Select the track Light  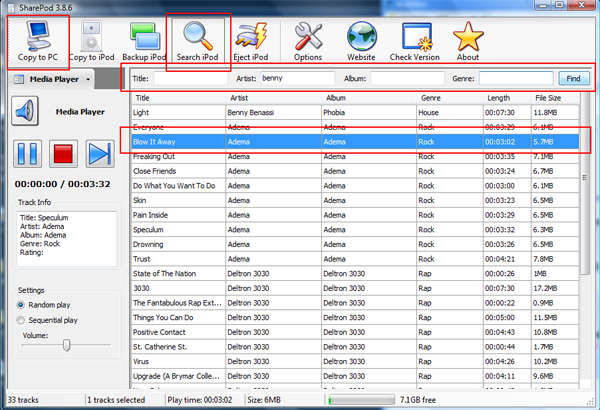click(x=355, y=113)
